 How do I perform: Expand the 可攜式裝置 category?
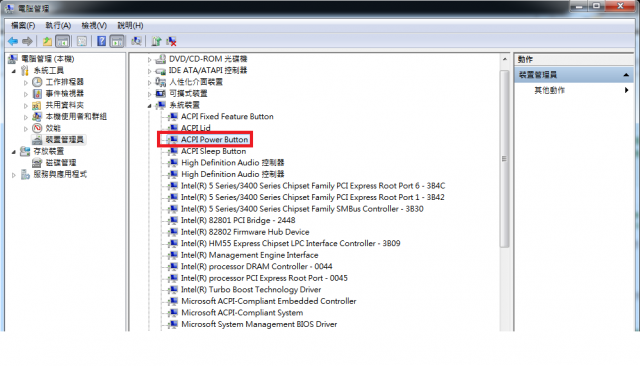tap(149, 94)
